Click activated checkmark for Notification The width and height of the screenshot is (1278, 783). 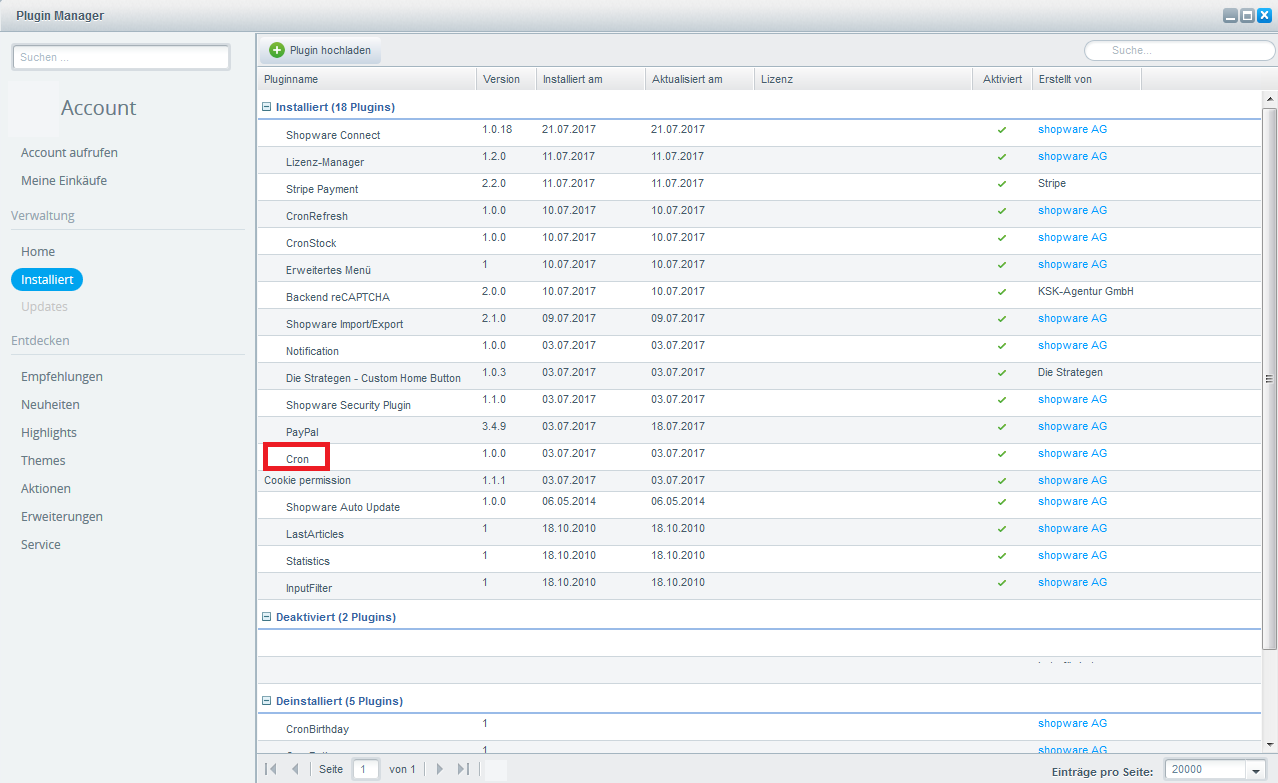point(1002,346)
